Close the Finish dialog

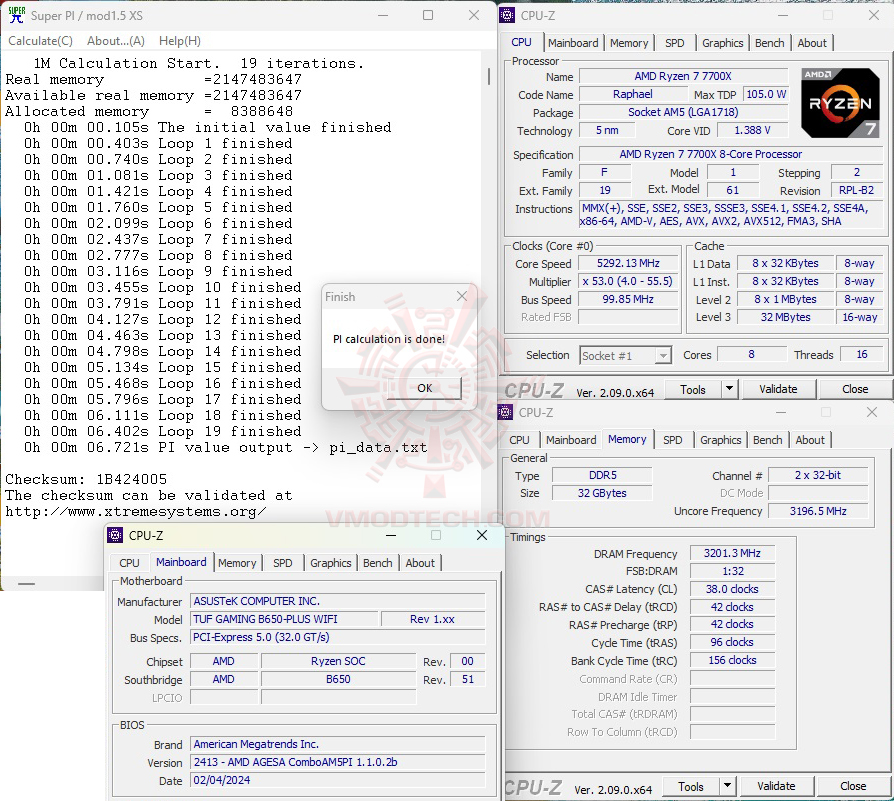462,296
